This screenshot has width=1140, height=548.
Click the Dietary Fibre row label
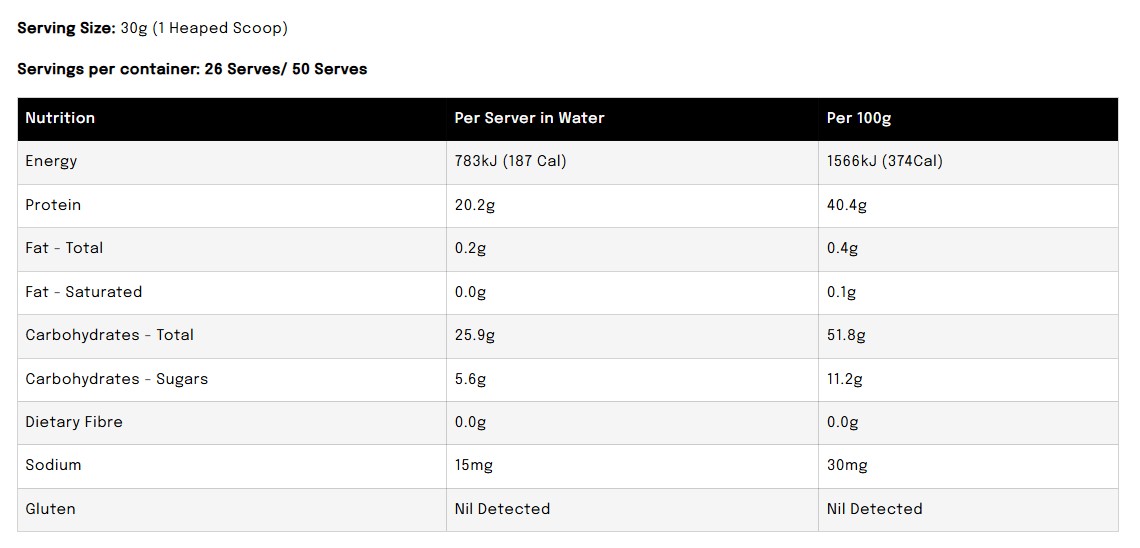74,422
